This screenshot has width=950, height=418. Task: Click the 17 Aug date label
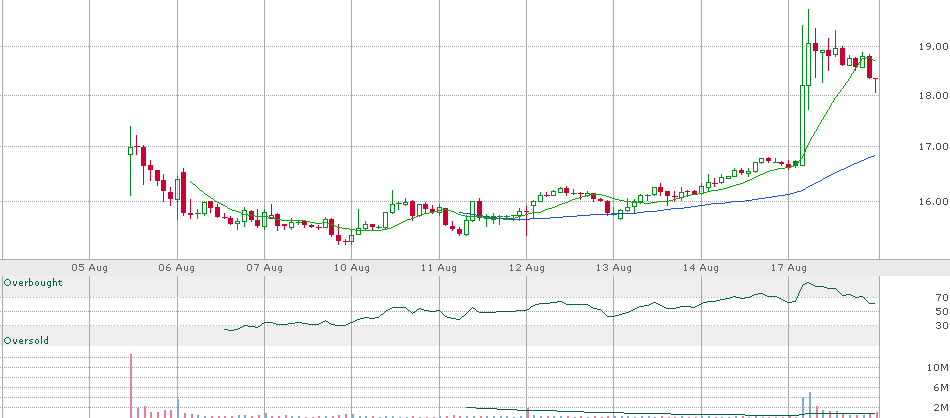click(x=788, y=267)
